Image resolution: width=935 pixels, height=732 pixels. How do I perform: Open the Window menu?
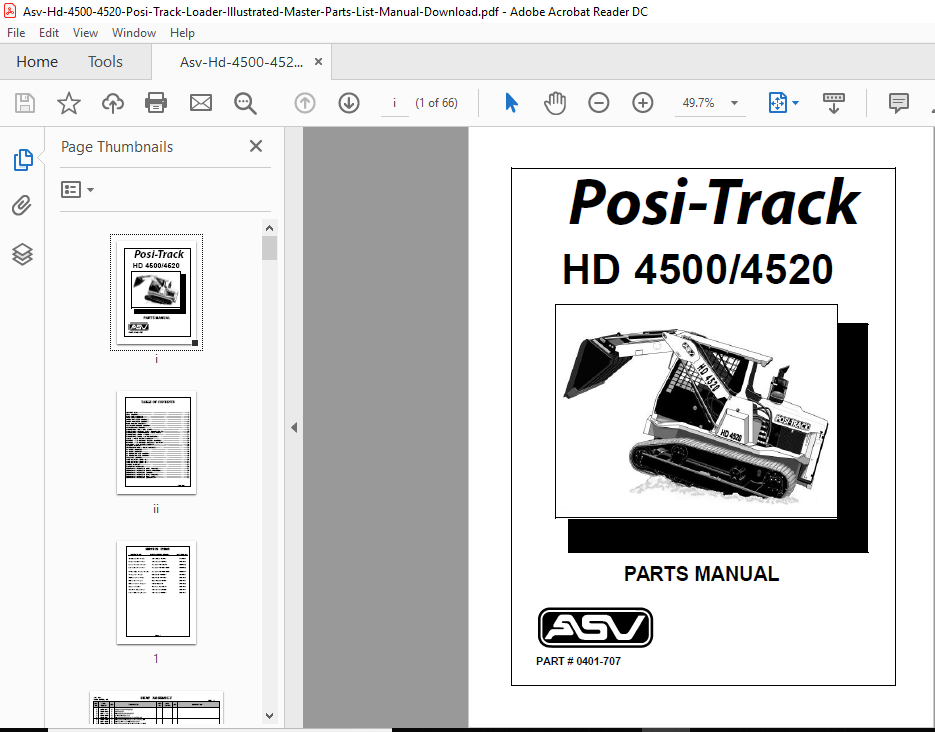[134, 33]
